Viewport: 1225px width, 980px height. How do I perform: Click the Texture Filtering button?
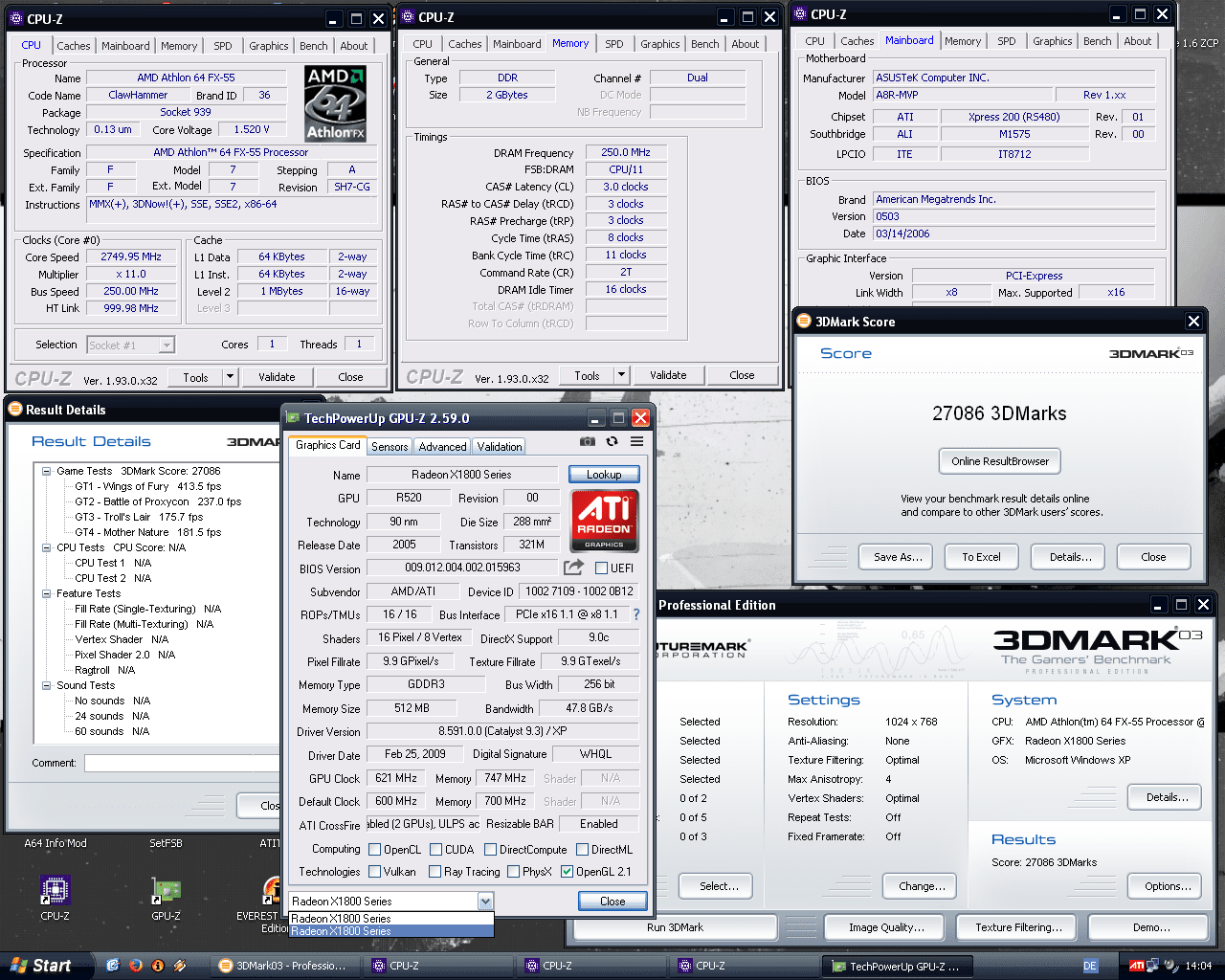(1018, 927)
